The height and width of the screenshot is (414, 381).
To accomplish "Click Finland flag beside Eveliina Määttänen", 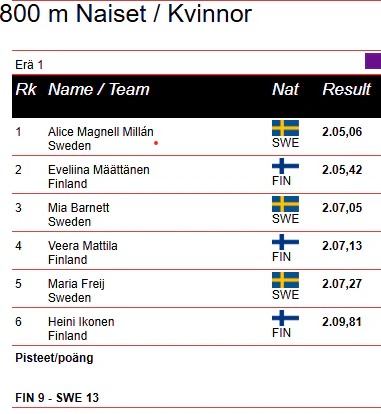I will point(285,166).
